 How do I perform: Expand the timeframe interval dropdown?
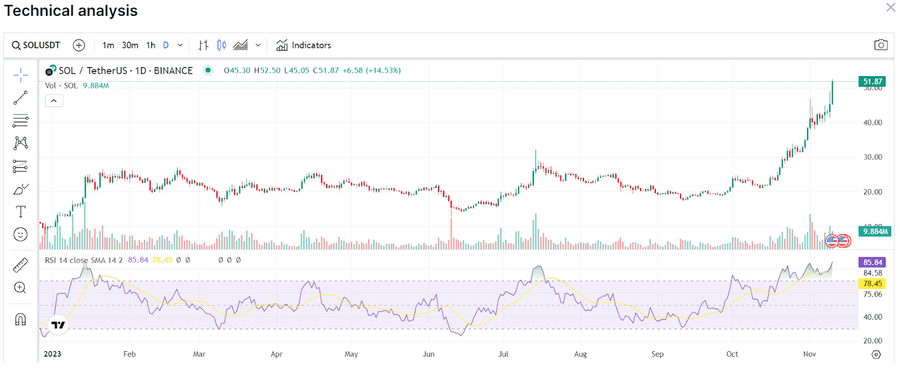coord(180,45)
